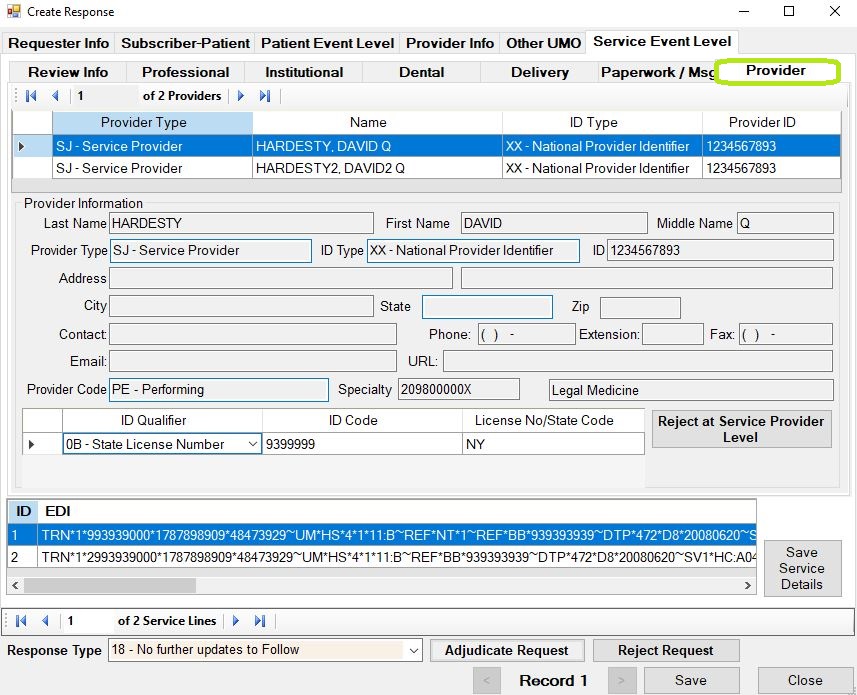Viewport: 857px width, 695px height.
Task: Click the Last Name field
Action: [x=242, y=223]
